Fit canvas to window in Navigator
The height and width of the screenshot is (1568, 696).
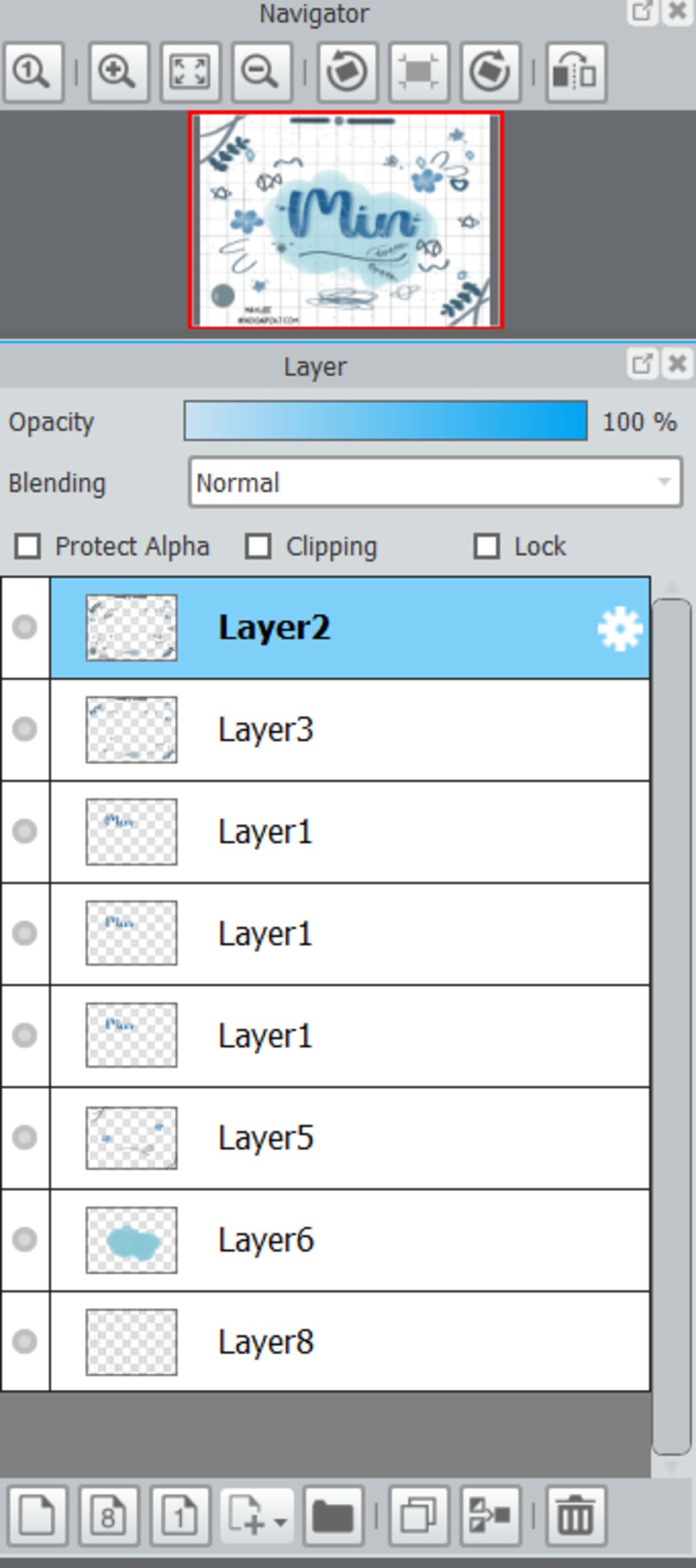click(190, 72)
